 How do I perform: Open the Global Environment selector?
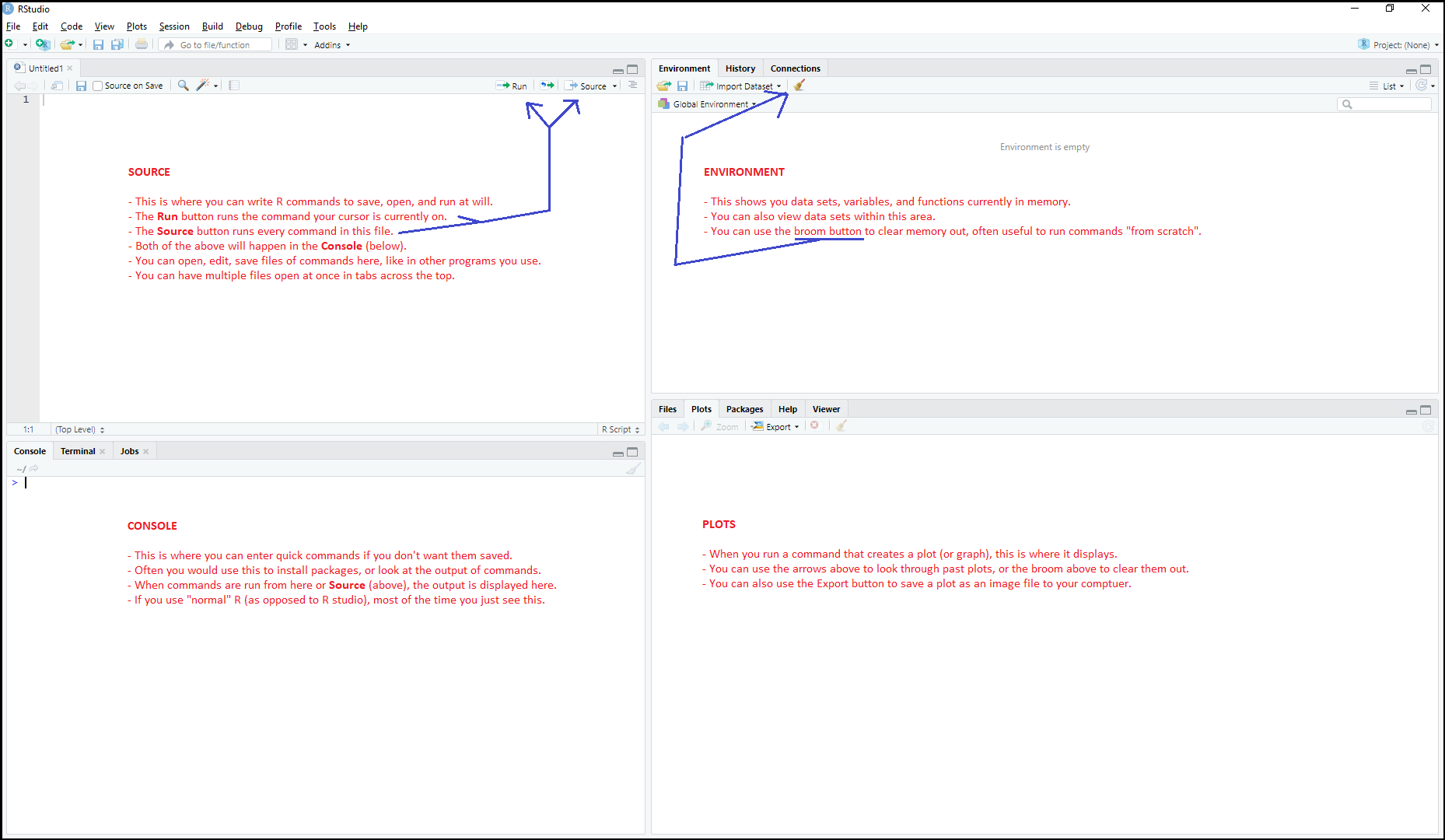[707, 104]
